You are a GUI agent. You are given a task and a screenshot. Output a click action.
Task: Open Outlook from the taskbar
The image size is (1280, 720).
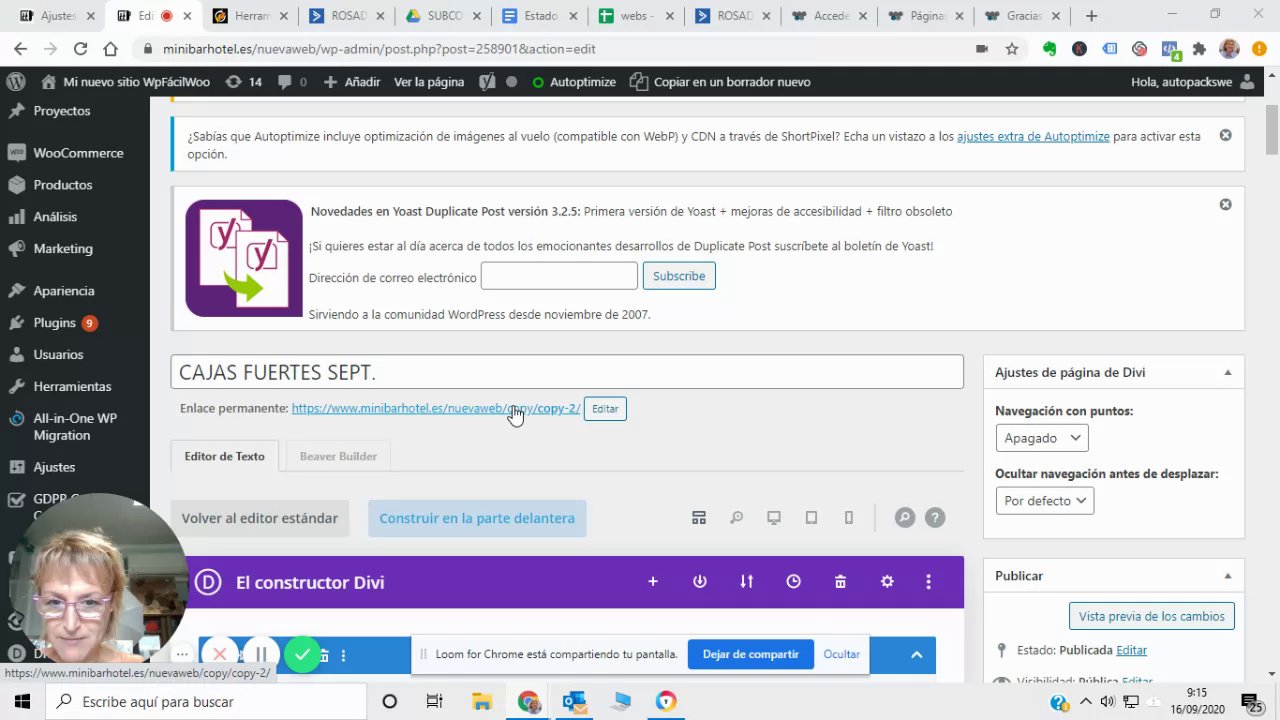pos(574,702)
